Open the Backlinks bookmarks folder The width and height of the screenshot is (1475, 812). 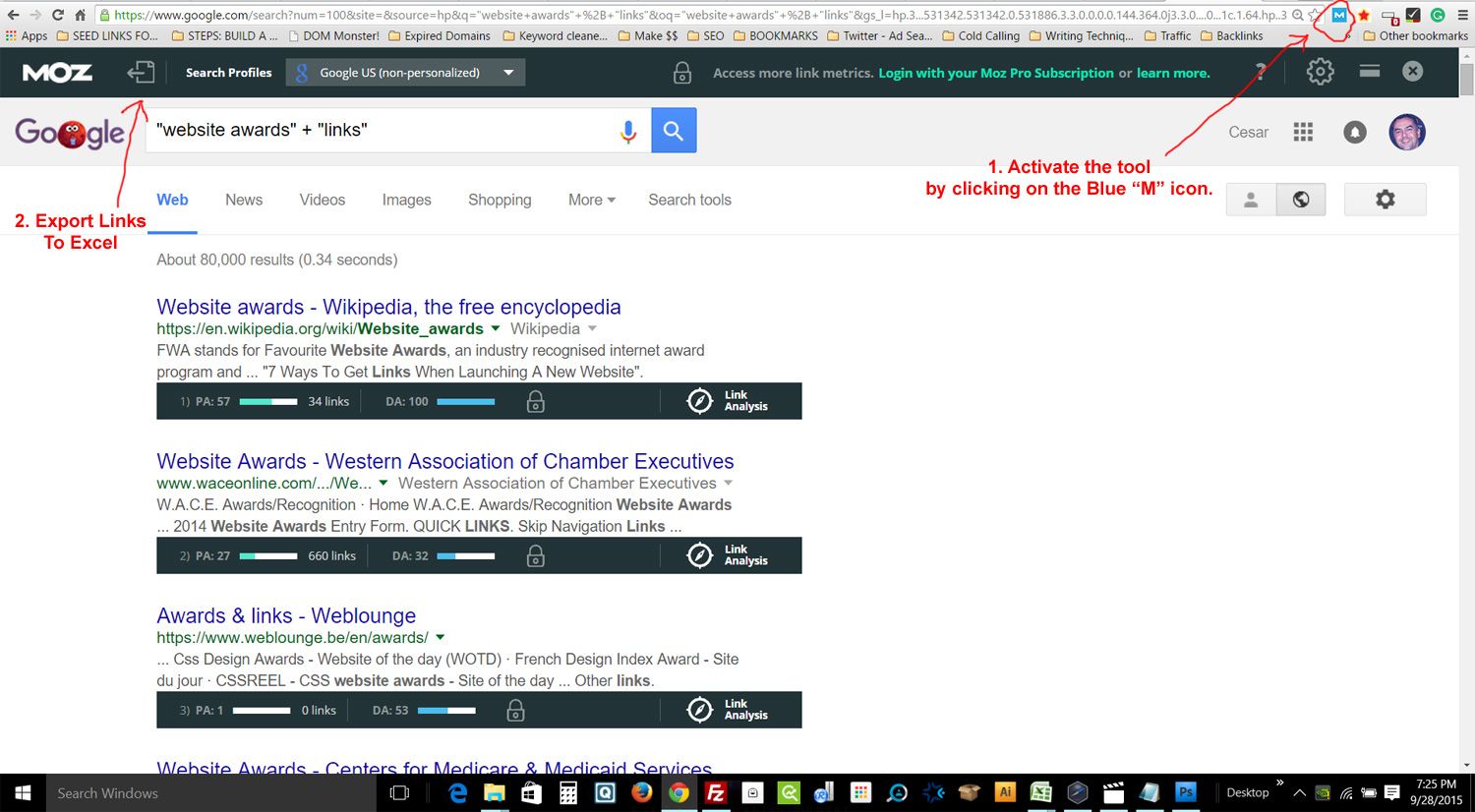[1231, 35]
